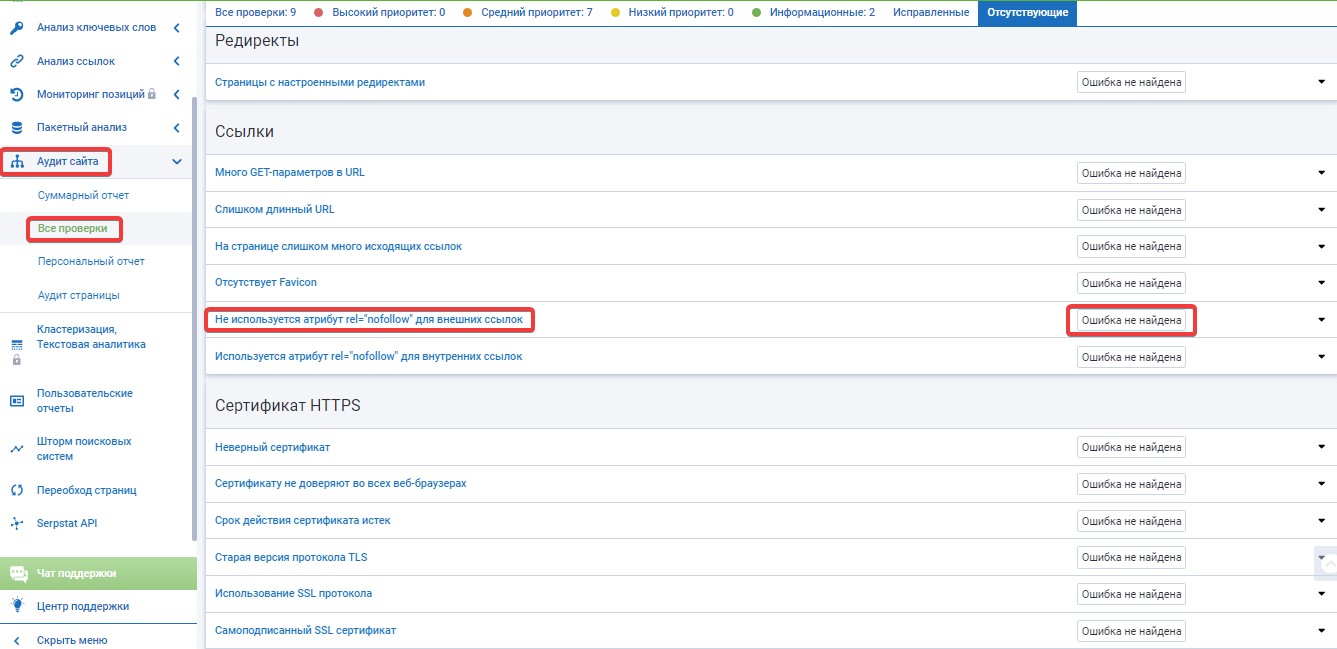Click the site audit sitemap icon

point(16,162)
